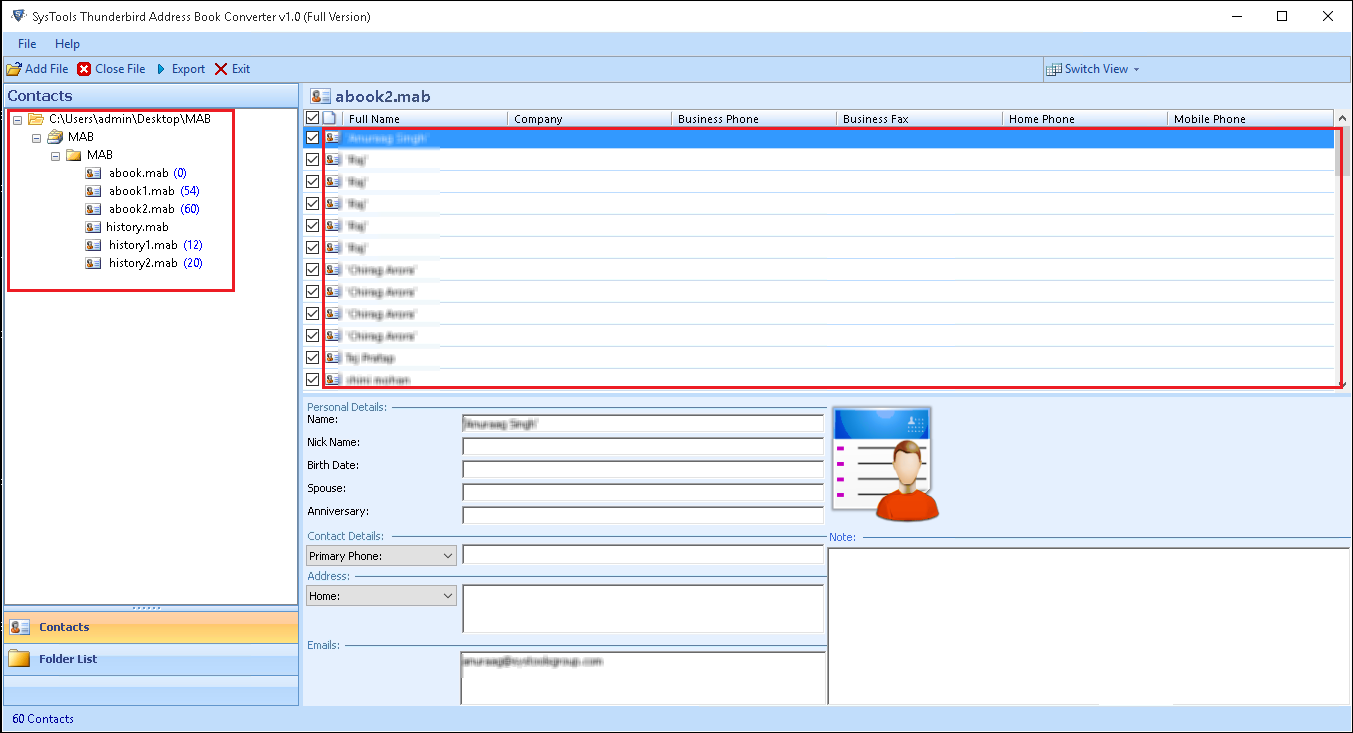Select history.mab in the tree
This screenshot has height=733, width=1353.
[137, 227]
